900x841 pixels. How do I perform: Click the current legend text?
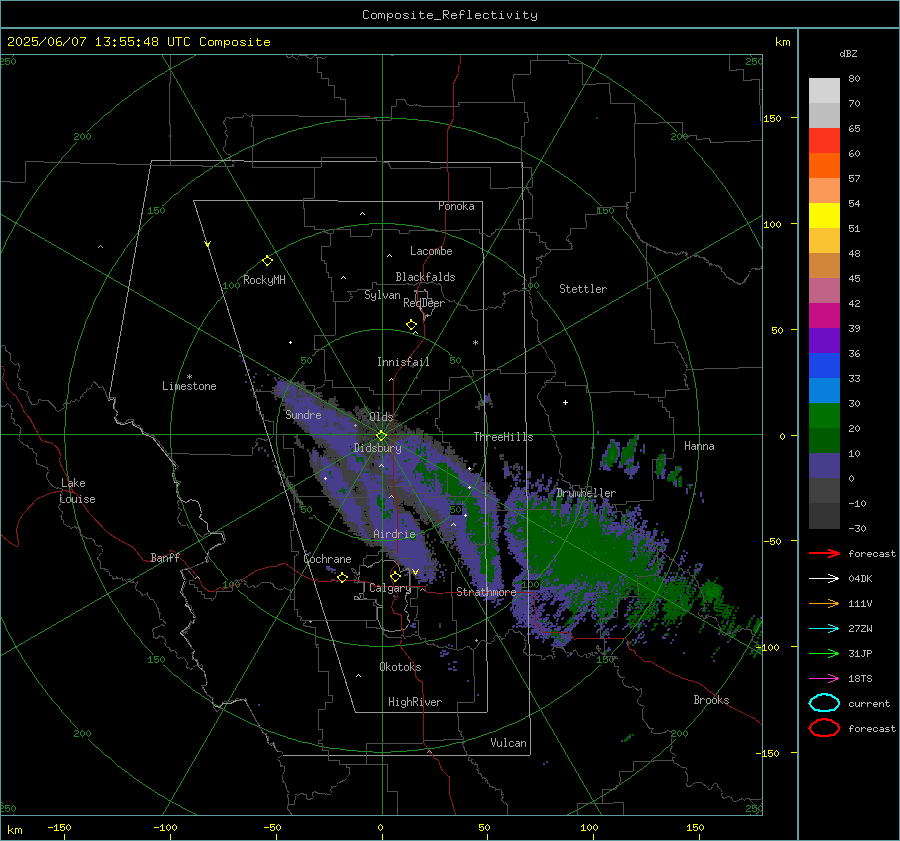[869, 703]
